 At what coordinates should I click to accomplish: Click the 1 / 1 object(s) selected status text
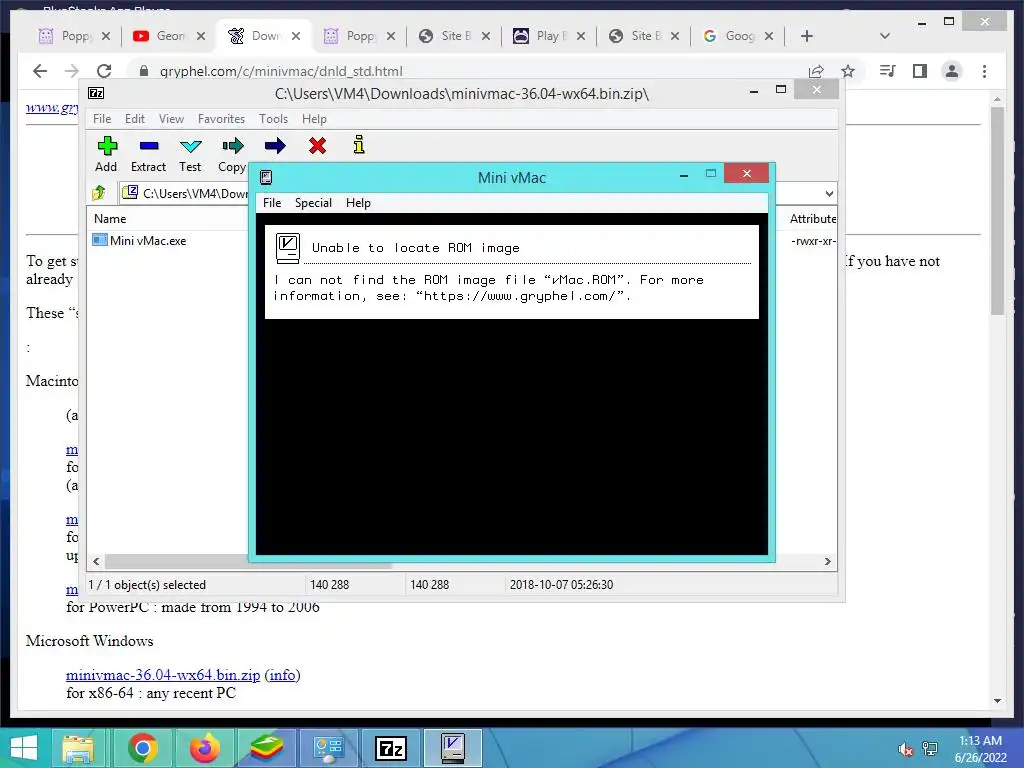click(147, 584)
